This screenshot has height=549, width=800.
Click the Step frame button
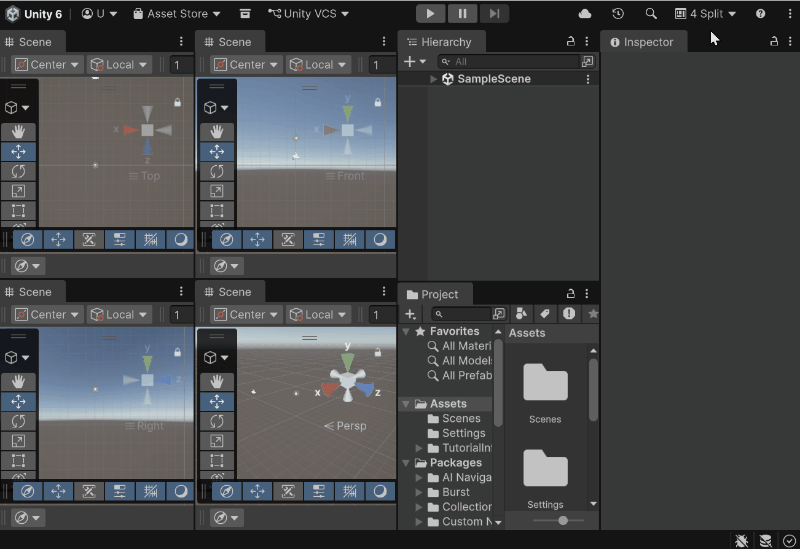point(494,14)
